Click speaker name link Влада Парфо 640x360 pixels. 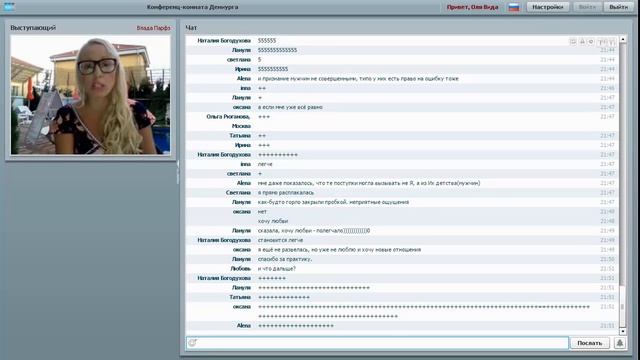coord(153,28)
